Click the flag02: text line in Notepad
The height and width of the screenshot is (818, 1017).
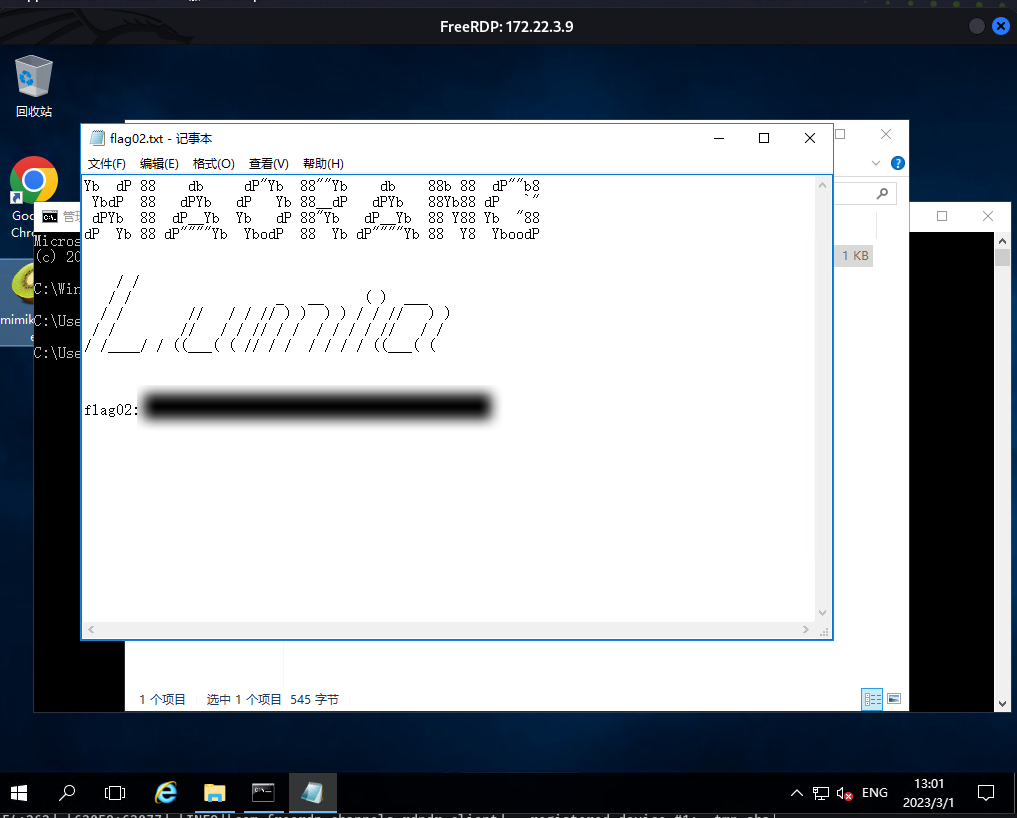pyautogui.click(x=111, y=410)
